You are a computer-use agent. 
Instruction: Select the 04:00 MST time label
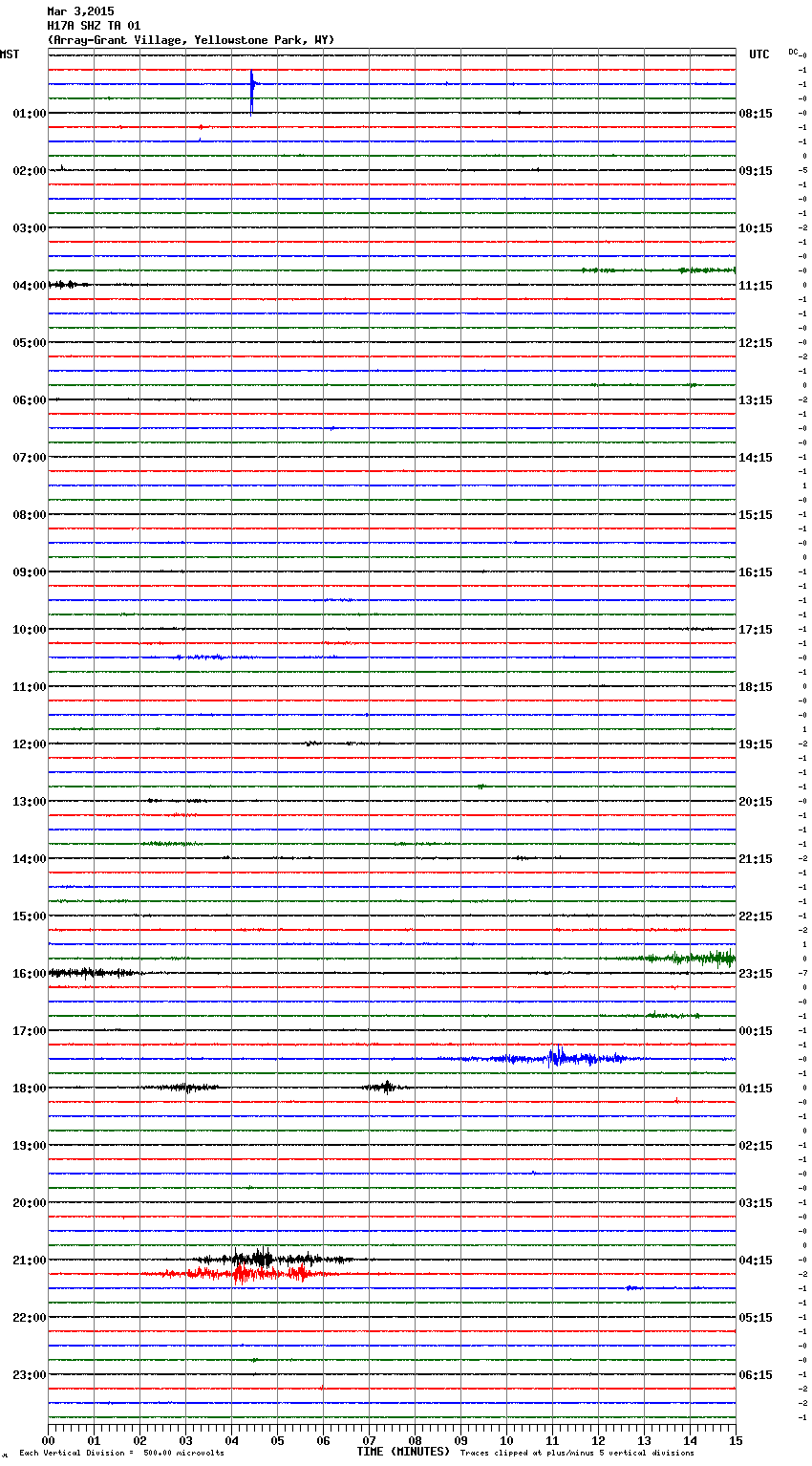pyautogui.click(x=30, y=286)
